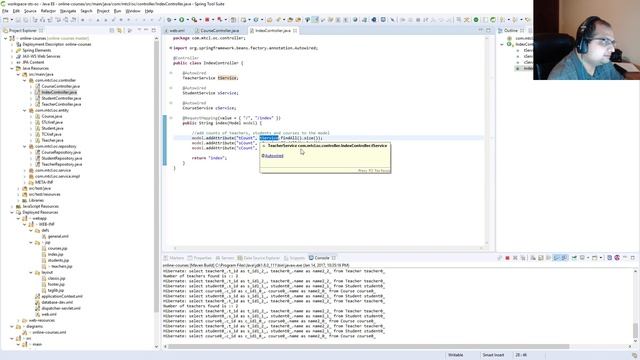Open dropdown arrow beside New icon

pyautogui.click(x=11, y=20)
